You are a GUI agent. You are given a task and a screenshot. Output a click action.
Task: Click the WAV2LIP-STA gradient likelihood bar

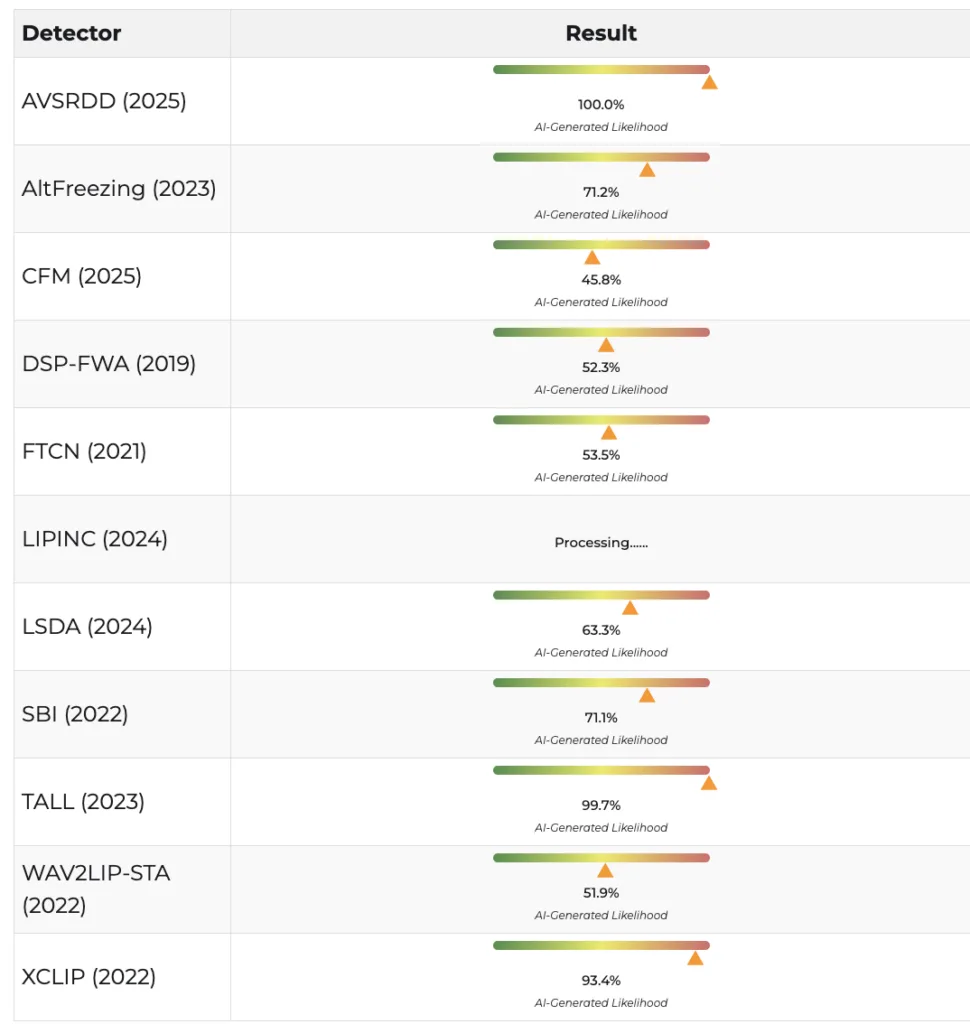601,858
